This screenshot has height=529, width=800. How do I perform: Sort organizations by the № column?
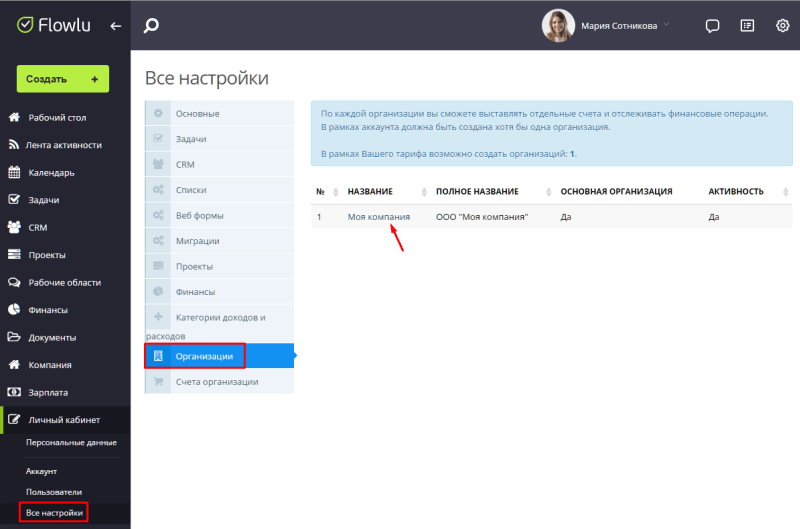(321, 191)
